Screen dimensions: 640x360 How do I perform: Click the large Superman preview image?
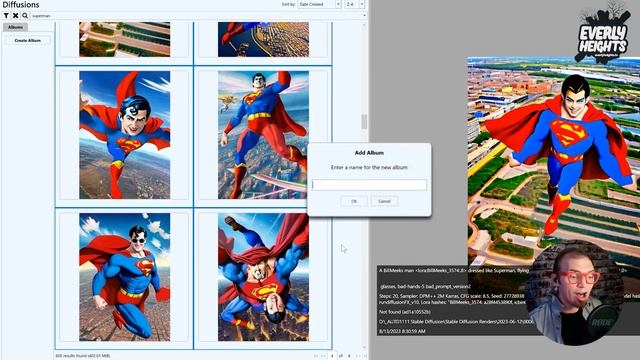tap(553, 161)
